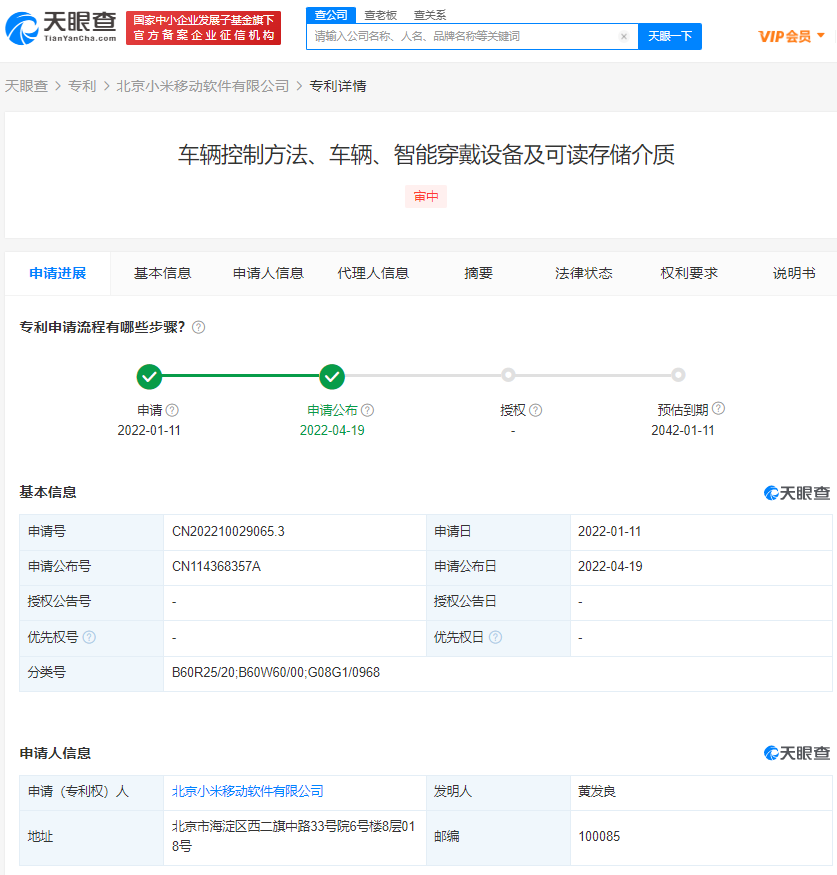
Task: Select the 查老板 search tab
Action: [x=381, y=15]
